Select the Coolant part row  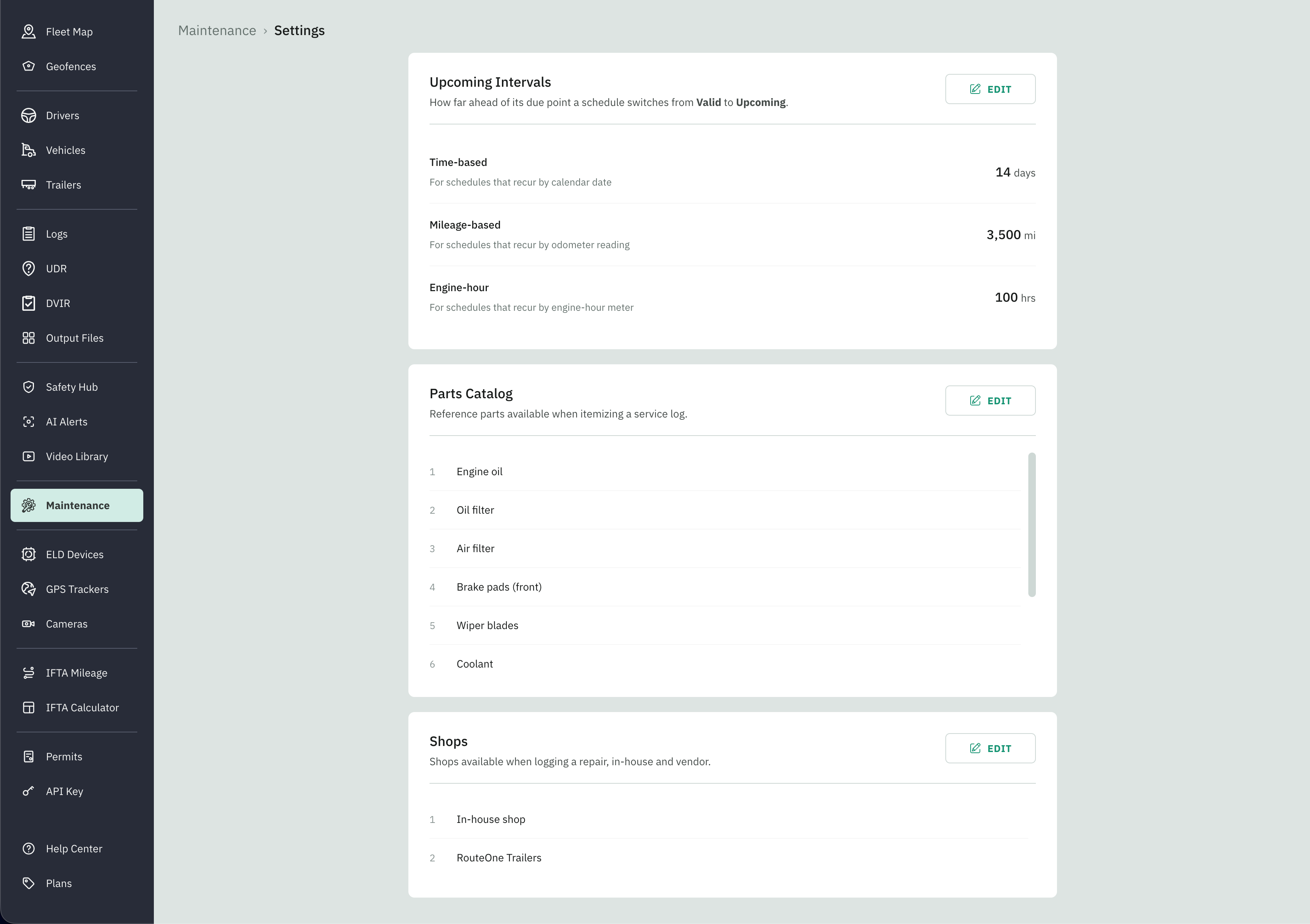tap(725, 664)
